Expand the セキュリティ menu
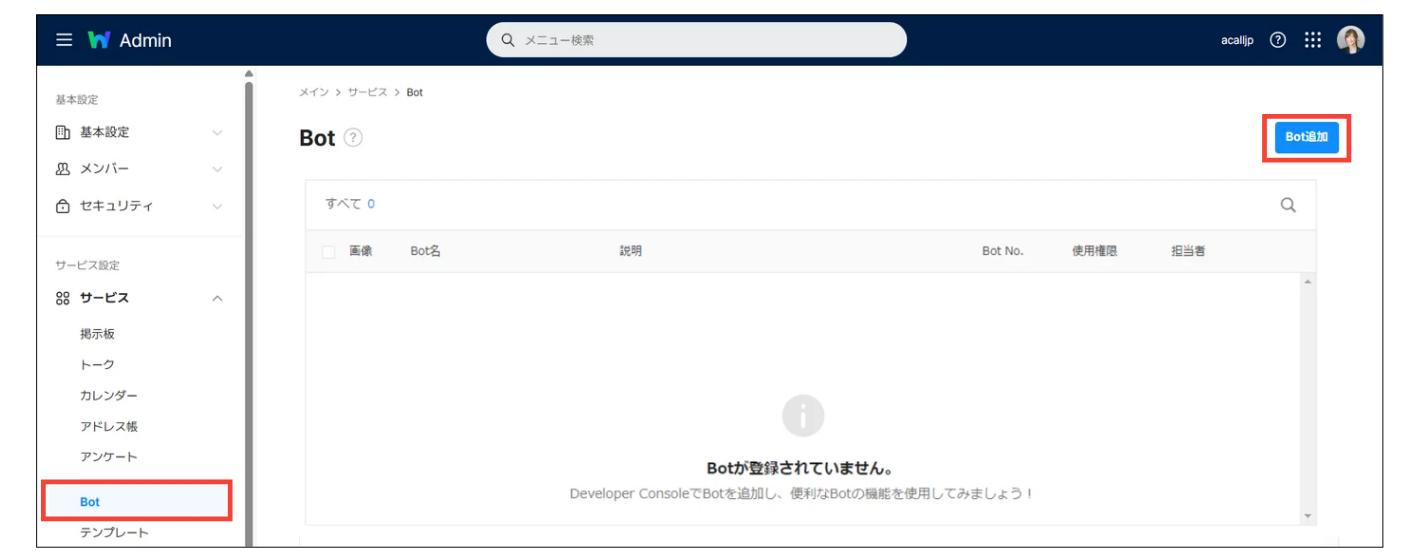This screenshot has width=1419, height=560. click(137, 206)
